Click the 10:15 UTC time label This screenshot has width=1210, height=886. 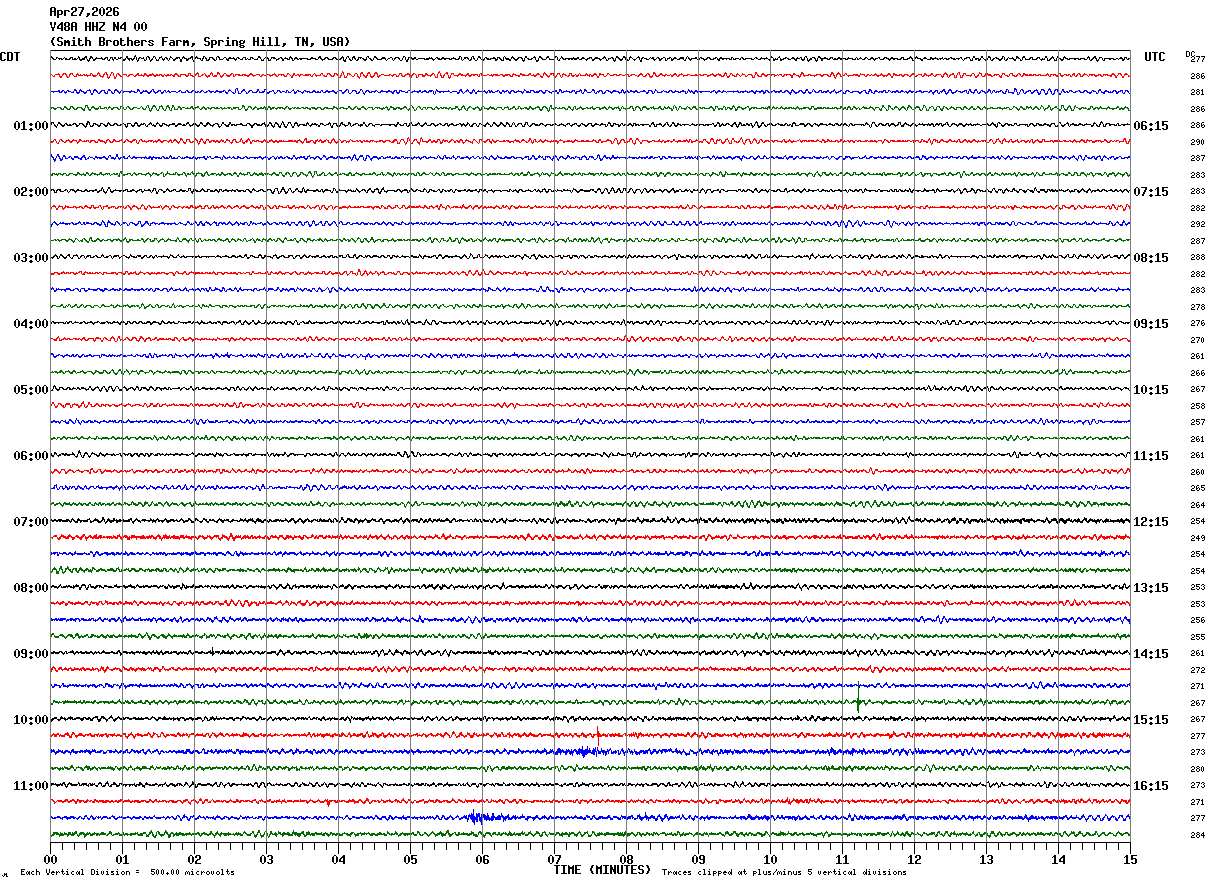tap(1151, 390)
